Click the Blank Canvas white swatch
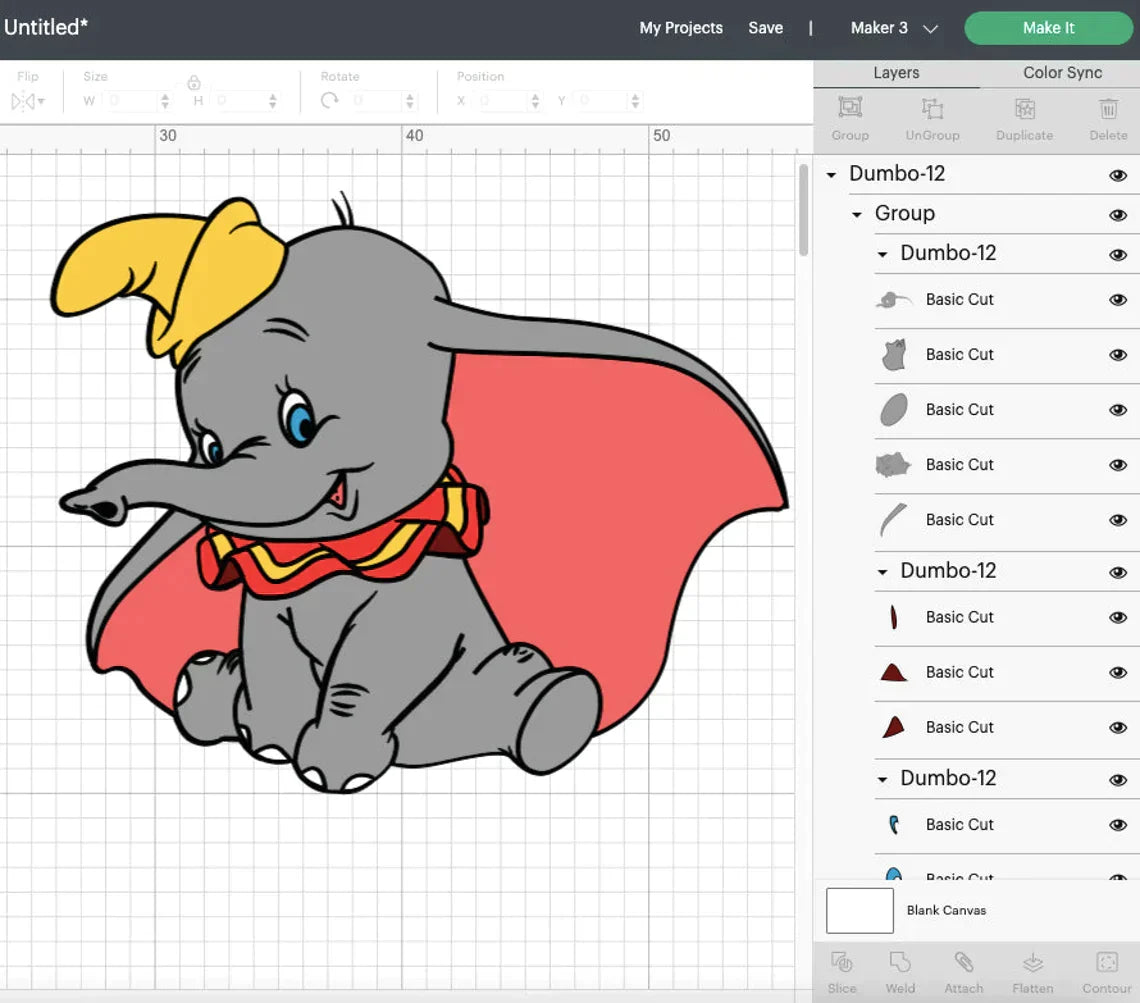1140x1003 pixels. click(x=860, y=910)
